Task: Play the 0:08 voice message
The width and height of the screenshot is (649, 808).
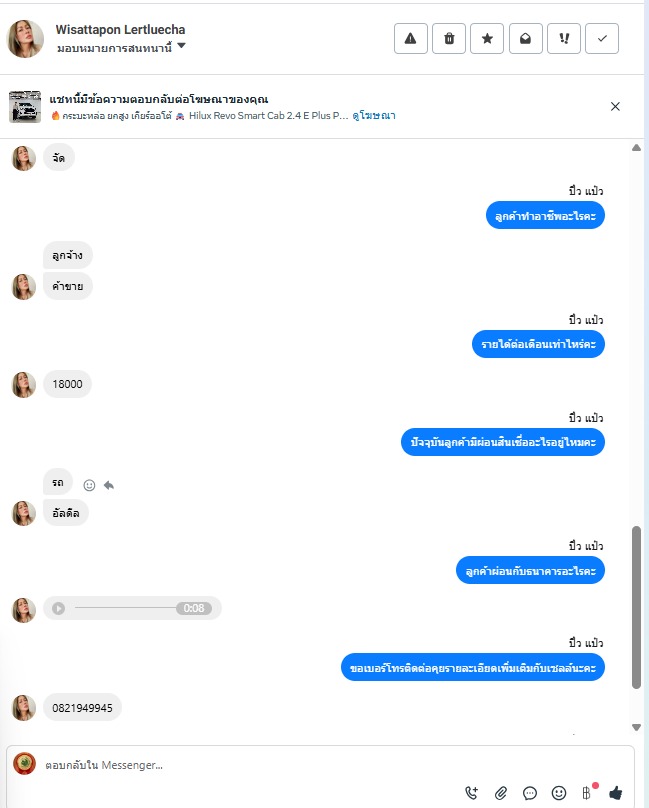Action: coord(58,609)
